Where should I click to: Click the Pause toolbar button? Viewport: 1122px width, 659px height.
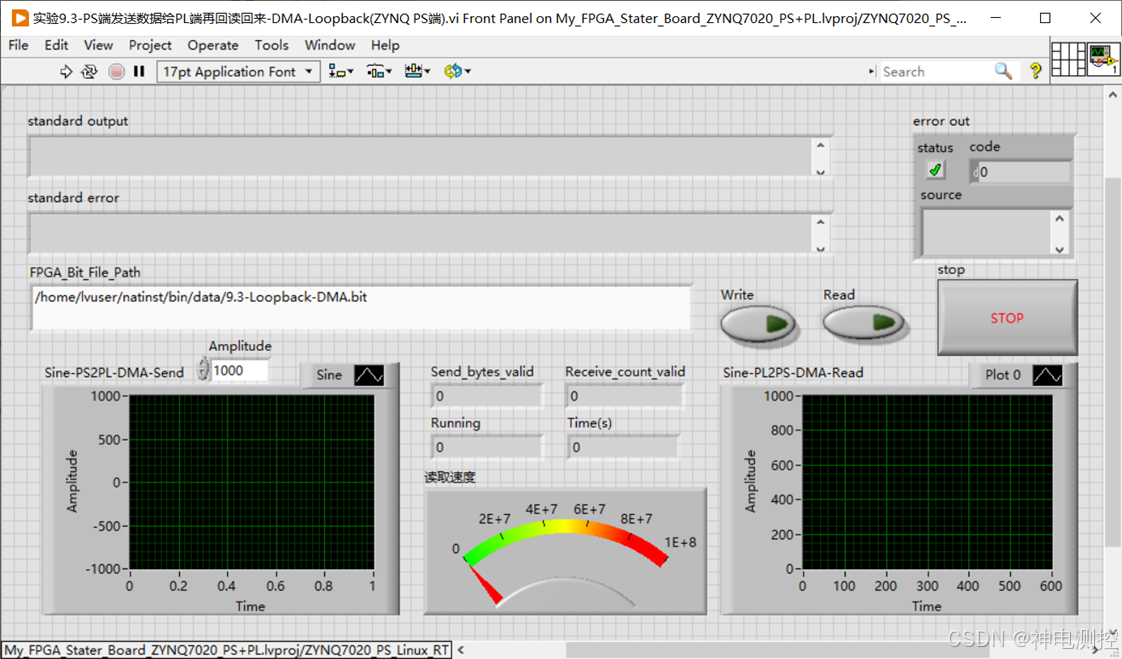click(140, 72)
